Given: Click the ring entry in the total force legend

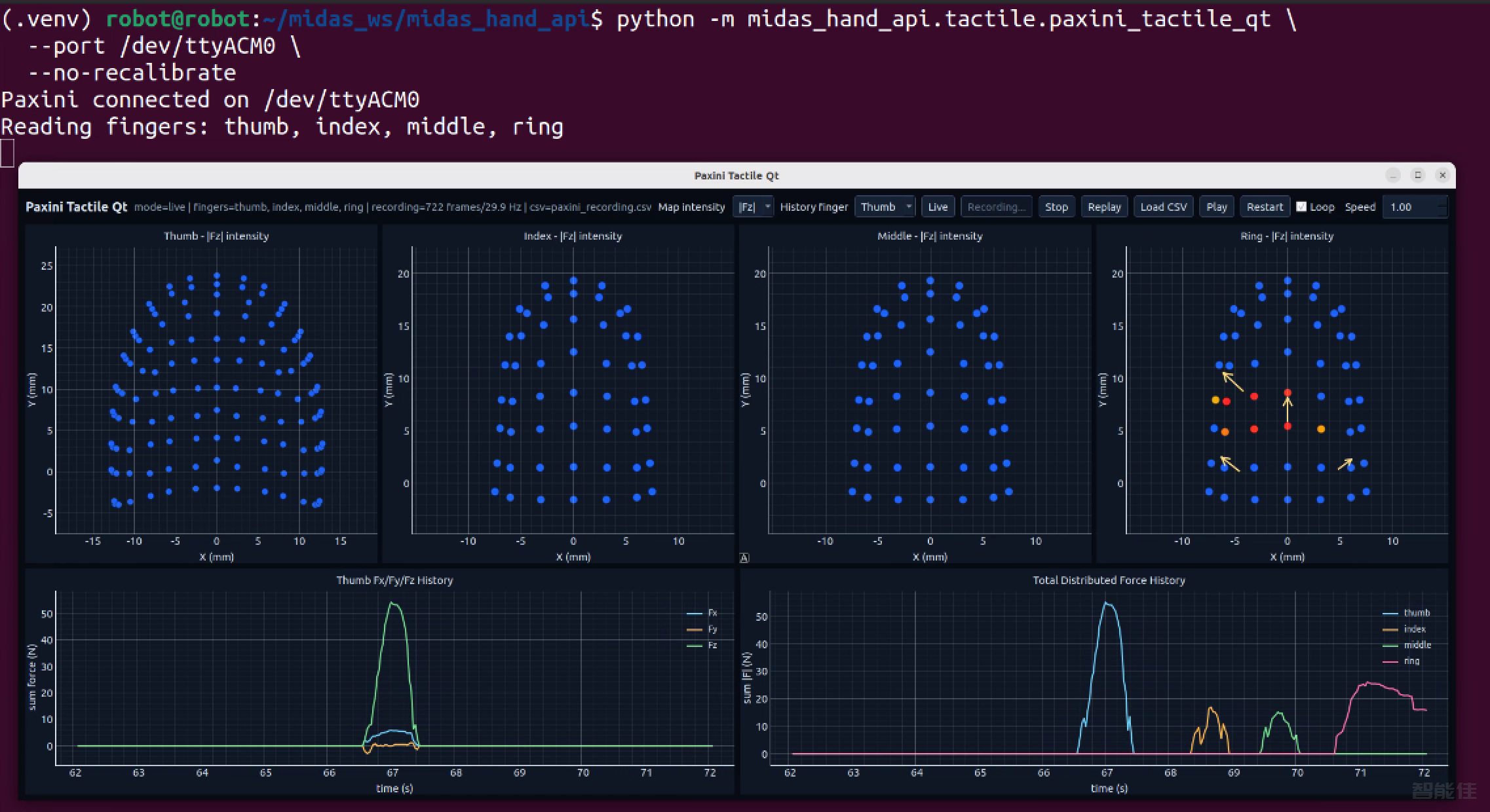Looking at the screenshot, I should tap(1401, 661).
